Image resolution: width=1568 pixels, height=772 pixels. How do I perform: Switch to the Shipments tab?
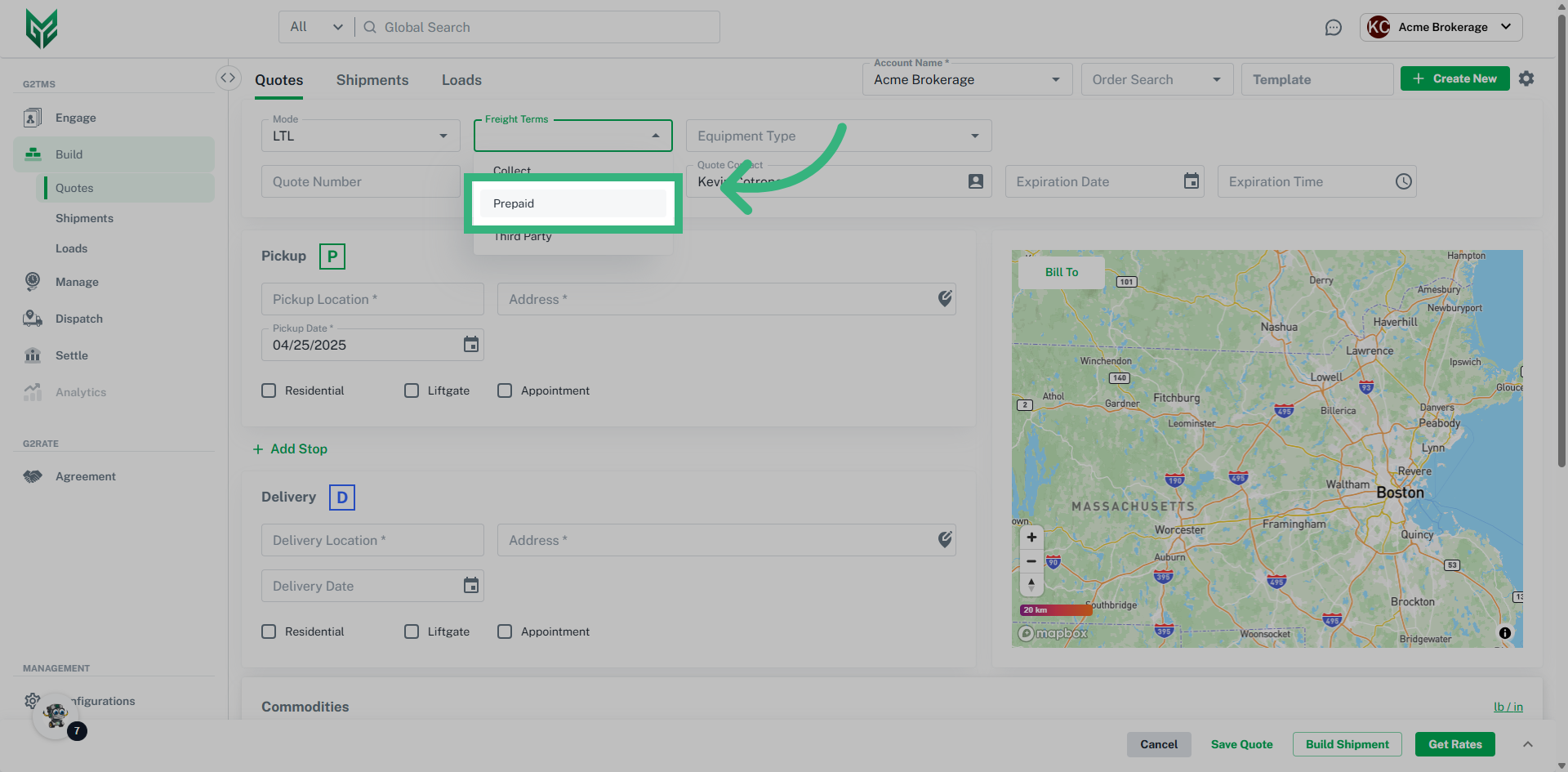[372, 80]
